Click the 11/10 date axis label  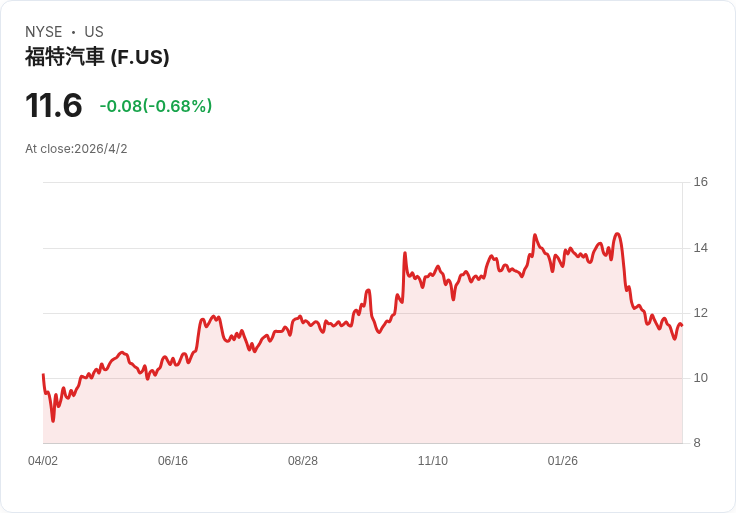433,461
